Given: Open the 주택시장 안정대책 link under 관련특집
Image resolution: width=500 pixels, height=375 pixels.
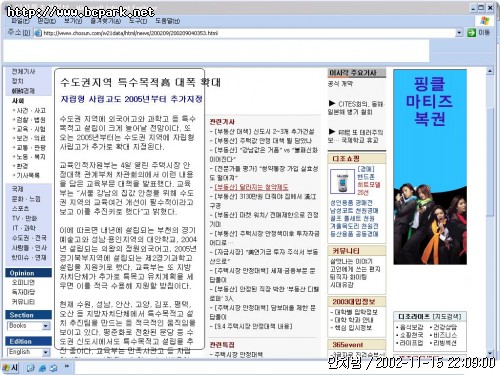Looking at the screenshot, I should coord(239,354).
